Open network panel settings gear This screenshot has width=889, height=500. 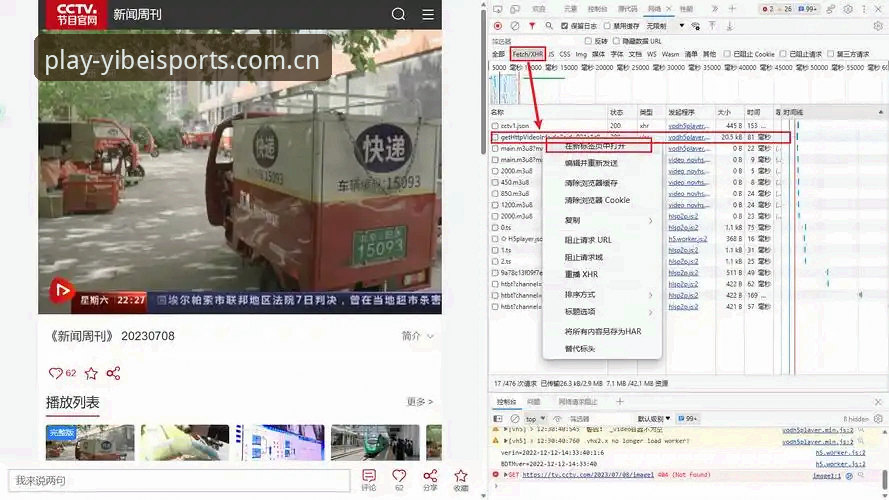point(878,26)
